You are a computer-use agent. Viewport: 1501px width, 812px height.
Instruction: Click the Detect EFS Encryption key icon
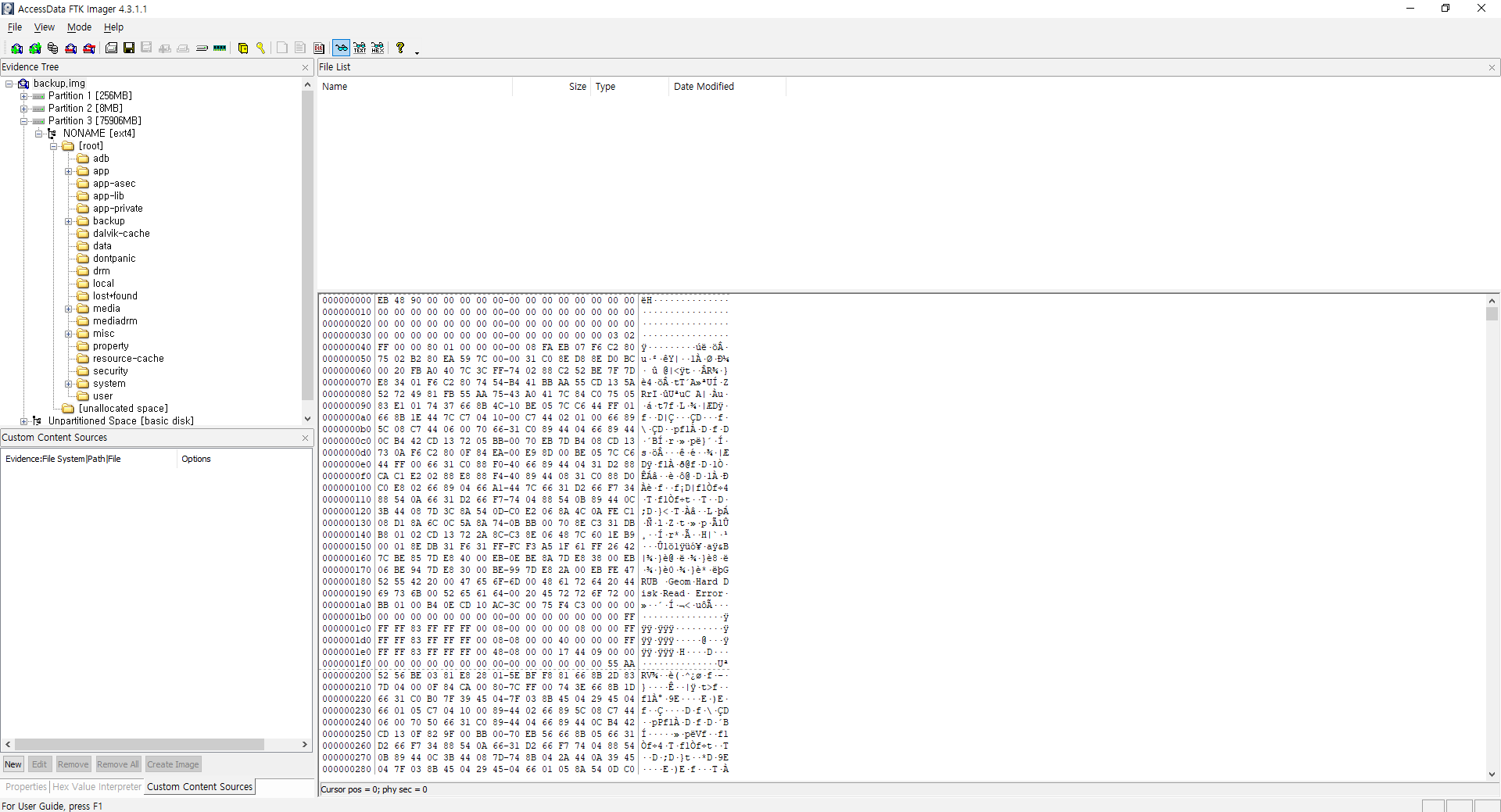261,48
